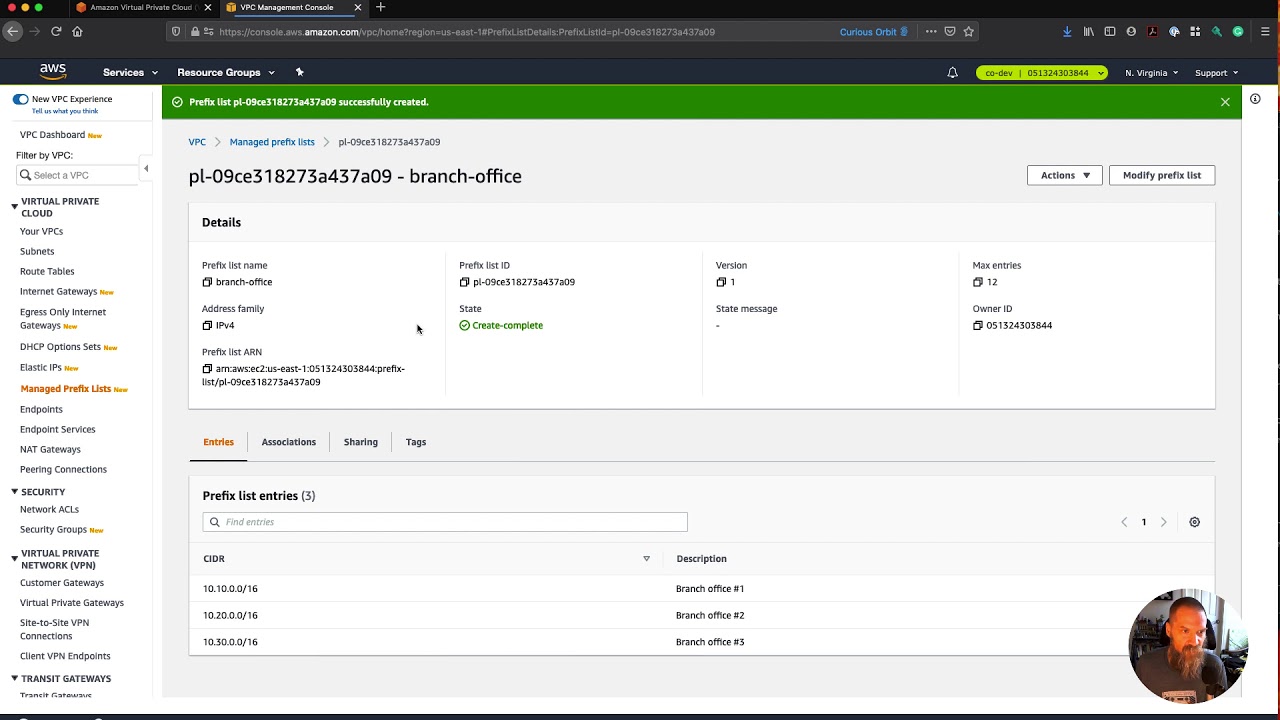The image size is (1280, 720).
Task: Open Route Tables in sidebar
Action: tap(47, 271)
